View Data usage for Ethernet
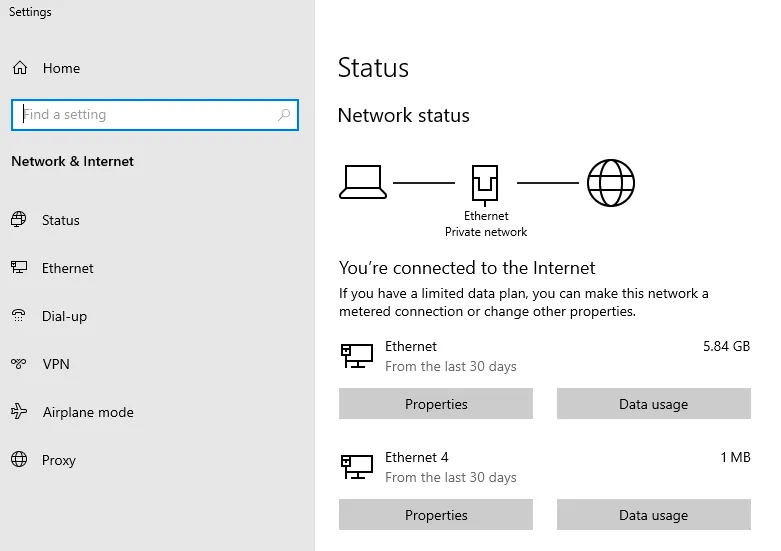This screenshot has height=551, width=781. [653, 404]
